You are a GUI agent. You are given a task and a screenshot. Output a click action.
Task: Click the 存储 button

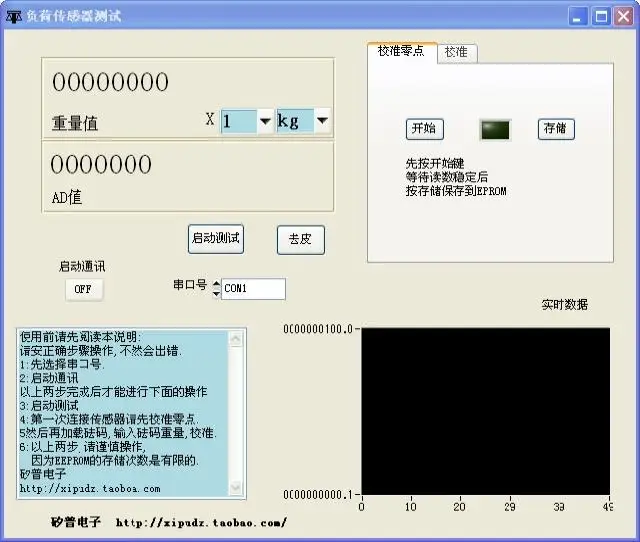coord(556,129)
